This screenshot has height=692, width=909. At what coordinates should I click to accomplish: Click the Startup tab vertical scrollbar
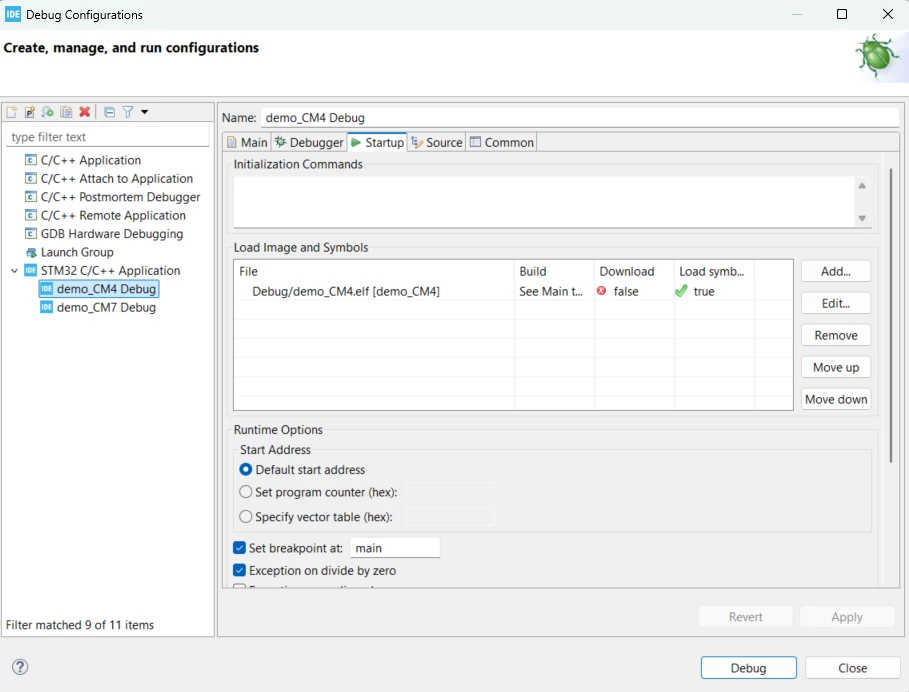tap(891, 316)
